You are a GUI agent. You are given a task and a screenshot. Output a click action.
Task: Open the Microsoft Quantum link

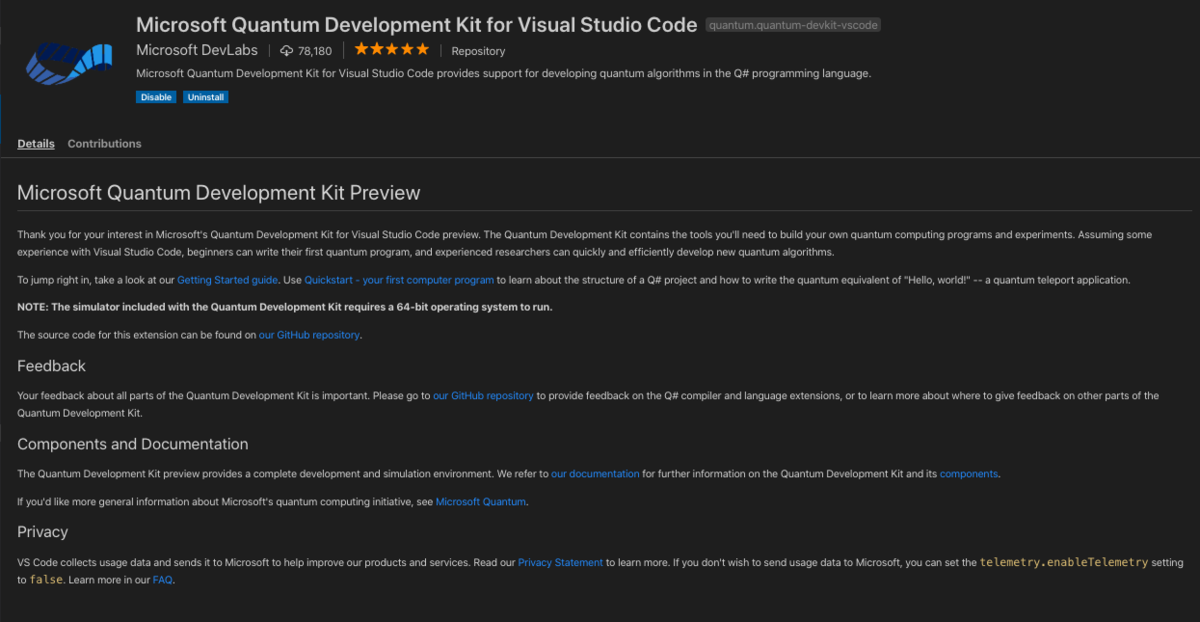481,502
